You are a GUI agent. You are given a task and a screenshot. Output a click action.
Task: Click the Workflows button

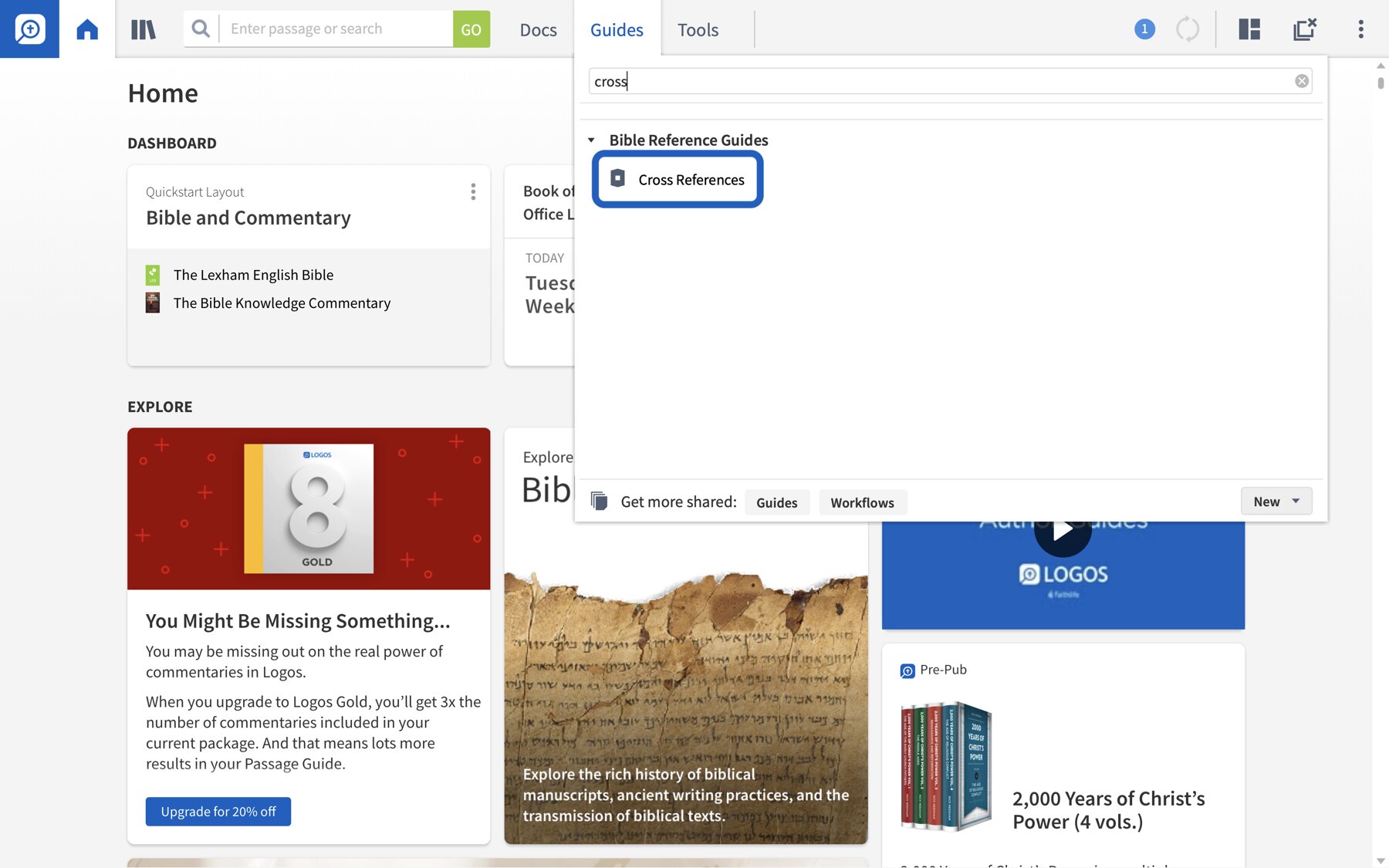pyautogui.click(x=862, y=502)
